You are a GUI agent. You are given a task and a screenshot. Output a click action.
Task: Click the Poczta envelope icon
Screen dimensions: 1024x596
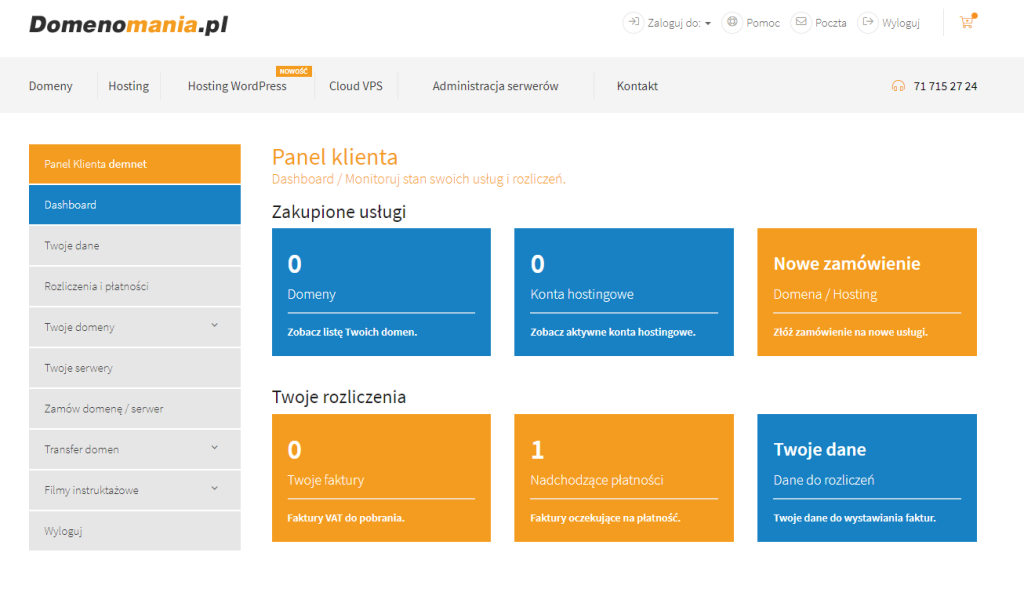tap(801, 22)
